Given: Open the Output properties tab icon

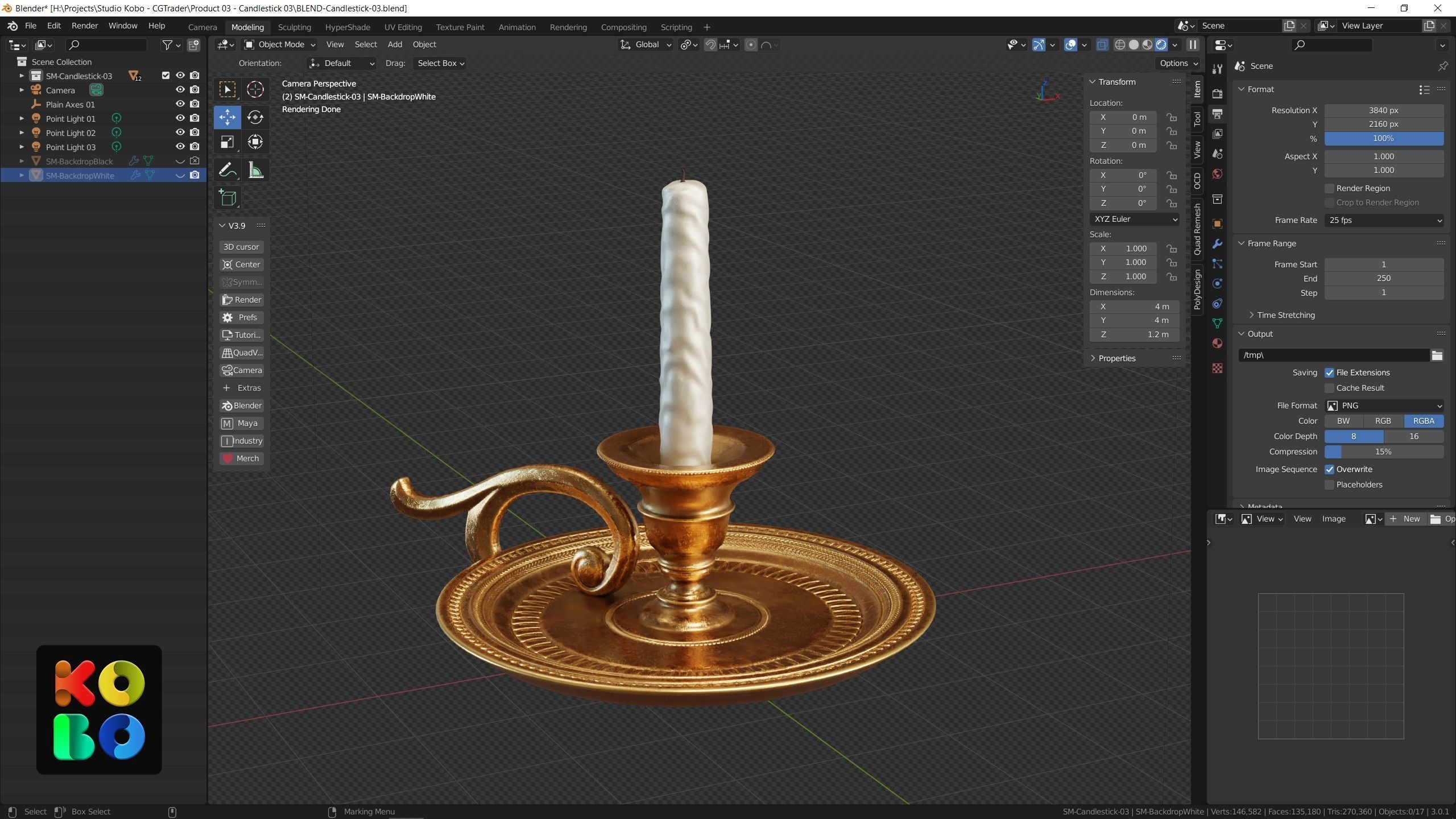Looking at the screenshot, I should click(x=1217, y=114).
